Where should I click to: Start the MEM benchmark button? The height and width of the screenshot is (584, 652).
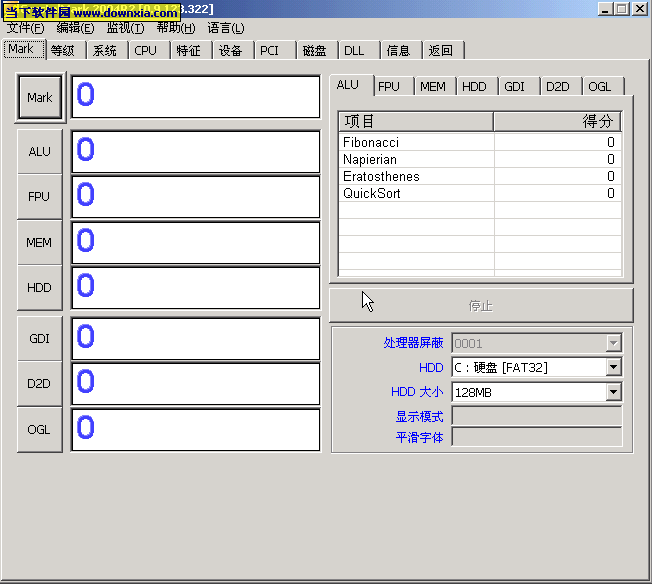40,242
